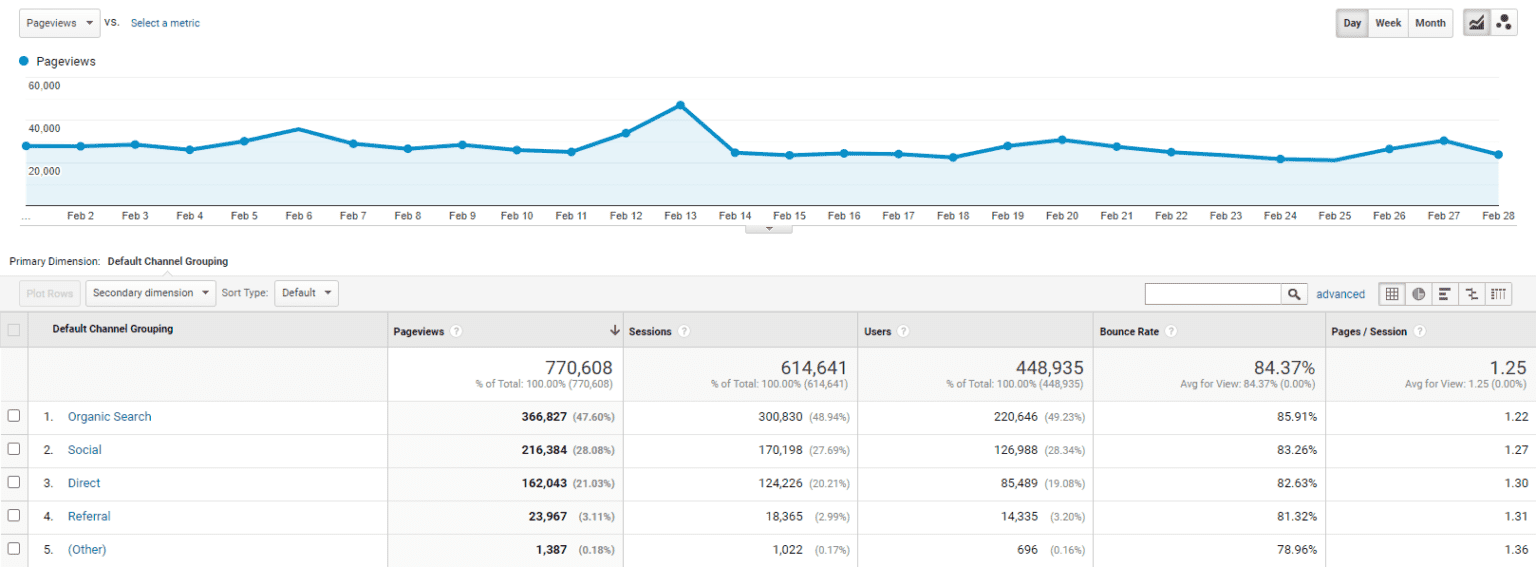Select the data table view icon
The width and height of the screenshot is (1536, 567).
[x=1391, y=294]
